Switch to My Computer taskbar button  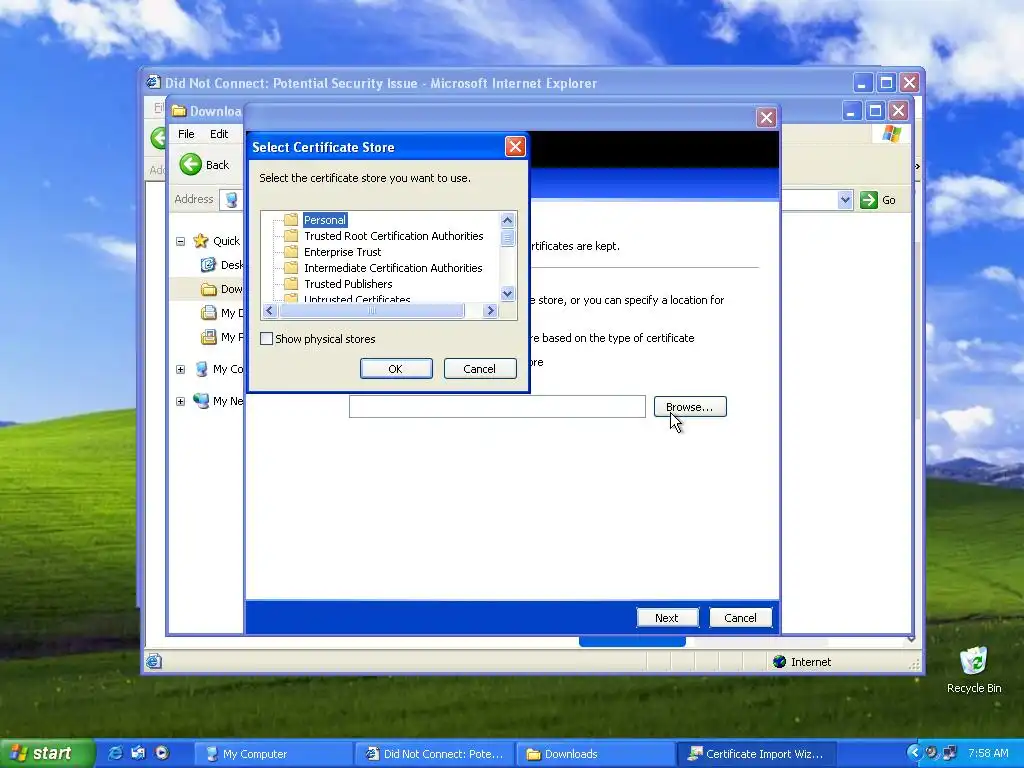(274, 754)
